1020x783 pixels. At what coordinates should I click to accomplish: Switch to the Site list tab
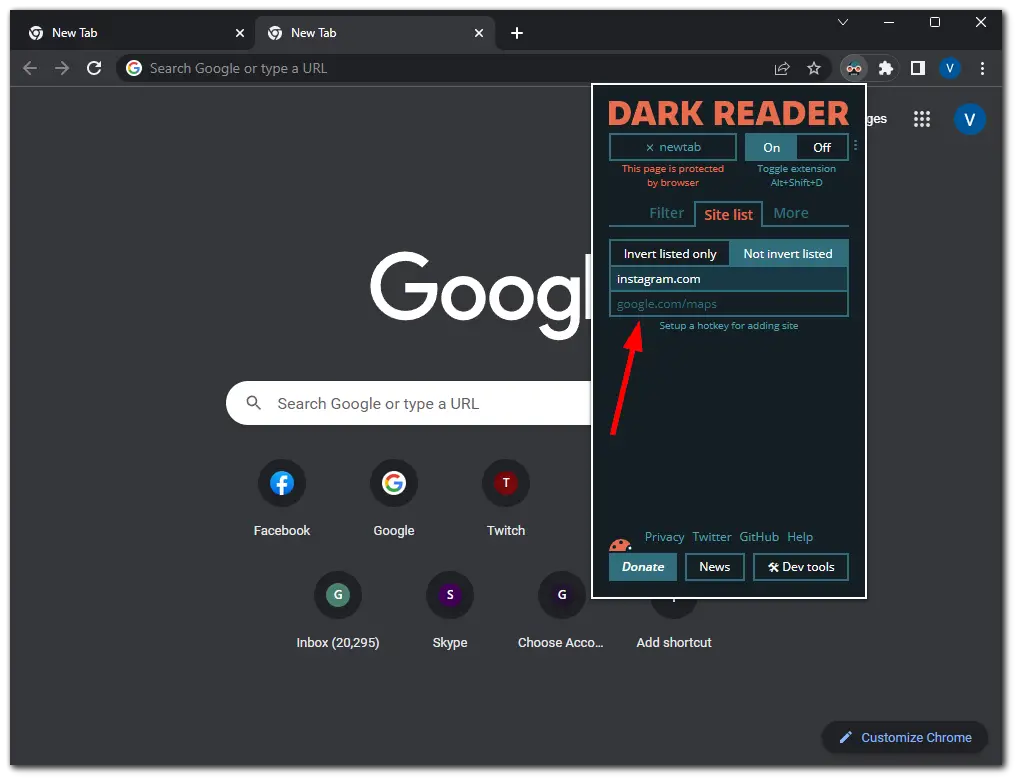point(728,215)
